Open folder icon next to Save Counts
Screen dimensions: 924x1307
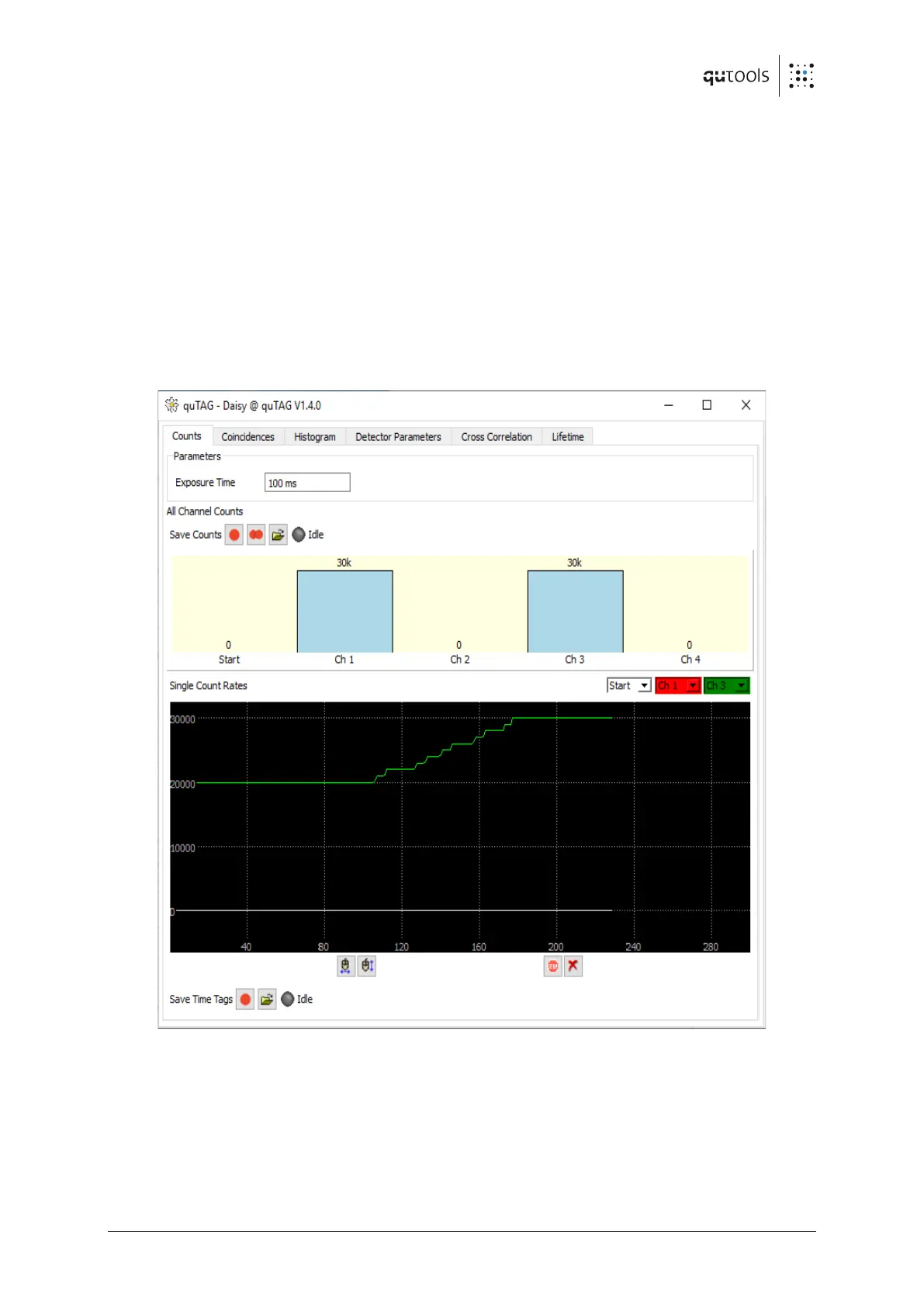(278, 535)
